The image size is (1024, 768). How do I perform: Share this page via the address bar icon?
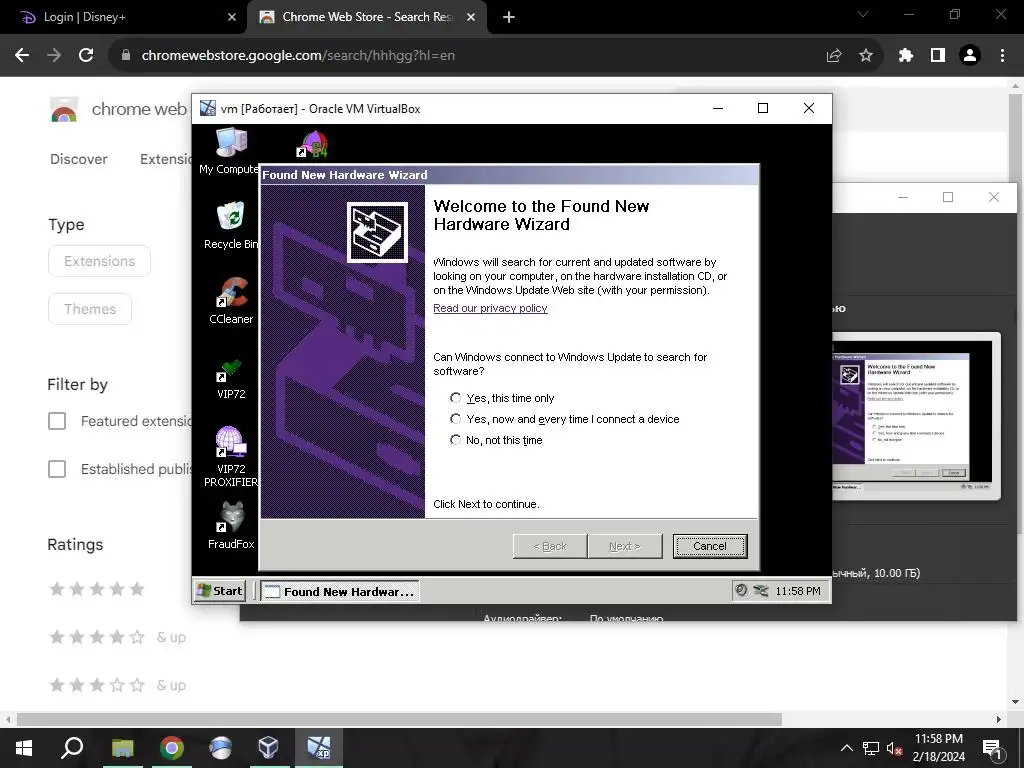(x=834, y=56)
